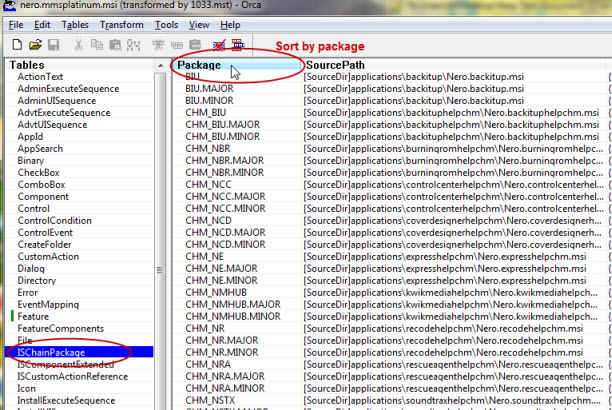This screenshot has height=410, width=612.
Task: Click the Save floppy disk icon
Action: tap(53, 45)
